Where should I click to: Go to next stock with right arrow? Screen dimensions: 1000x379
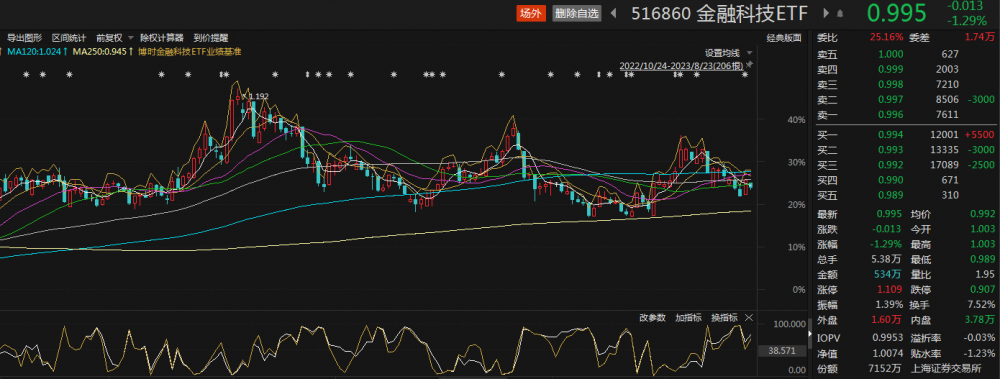827,13
